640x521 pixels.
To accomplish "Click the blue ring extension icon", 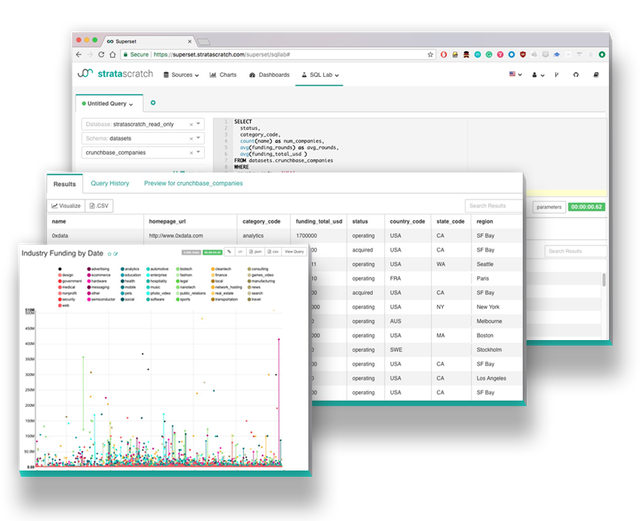I will (x=511, y=54).
